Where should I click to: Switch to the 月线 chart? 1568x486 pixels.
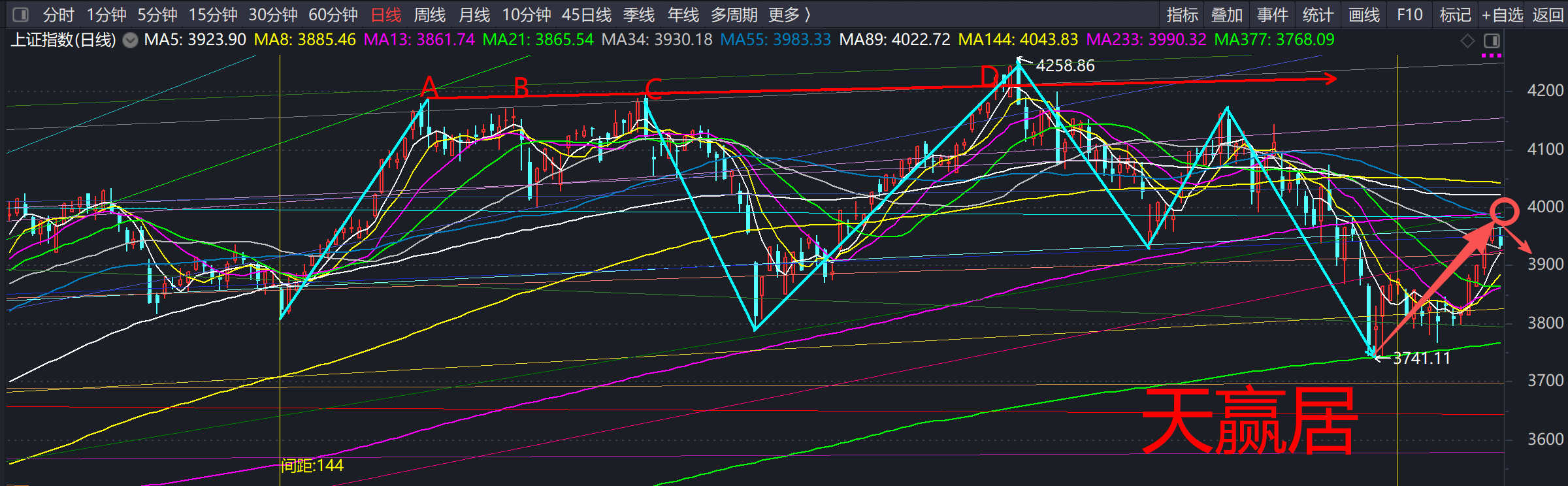pos(474,14)
